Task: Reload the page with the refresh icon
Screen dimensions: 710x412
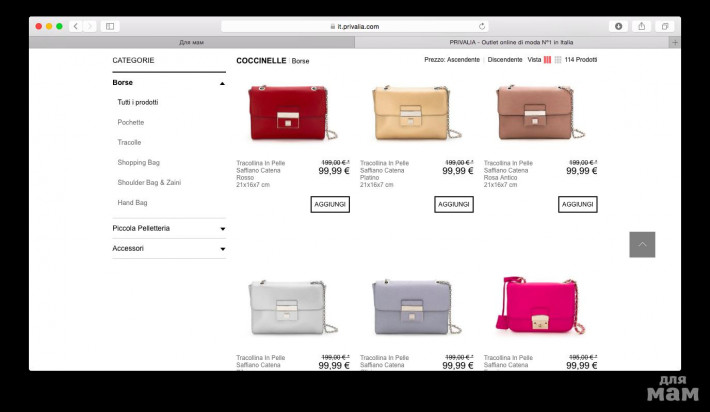Action: (x=482, y=26)
